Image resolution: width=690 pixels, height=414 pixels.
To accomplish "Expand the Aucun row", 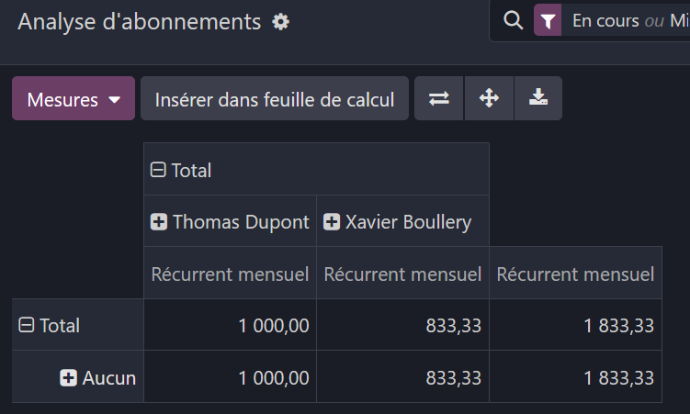I will tap(68, 377).
